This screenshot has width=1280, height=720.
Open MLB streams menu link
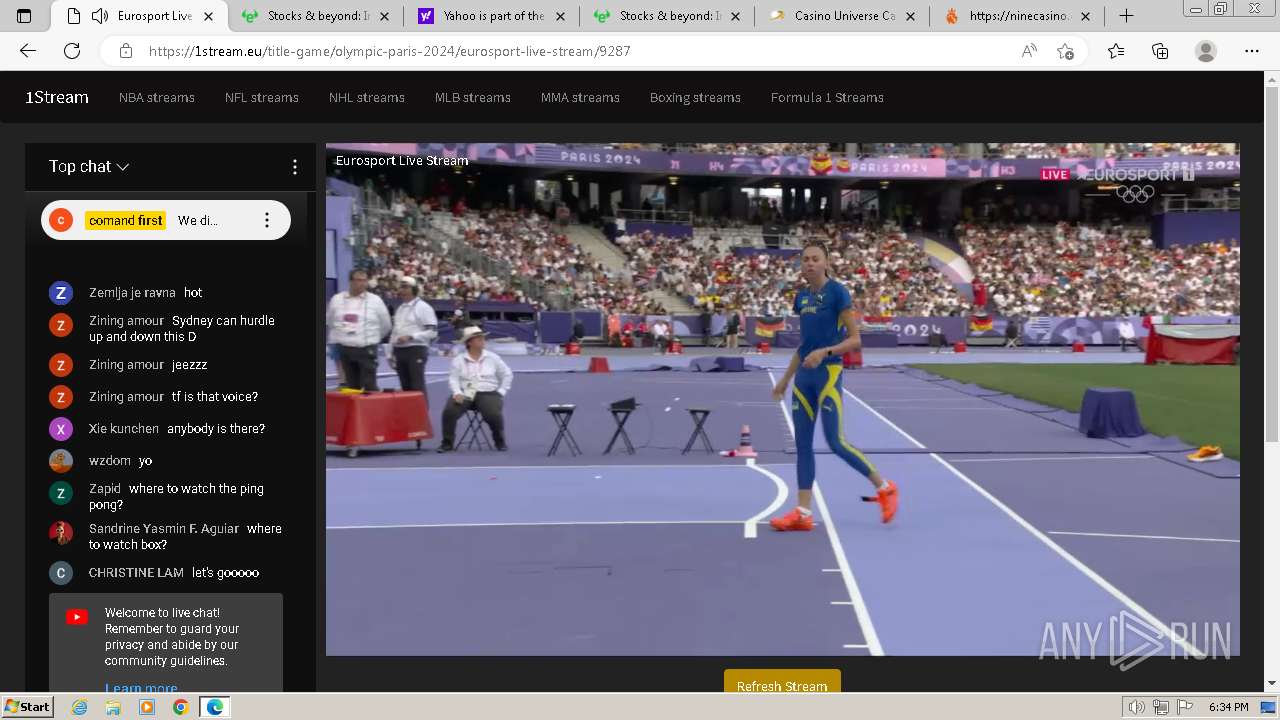coord(473,97)
